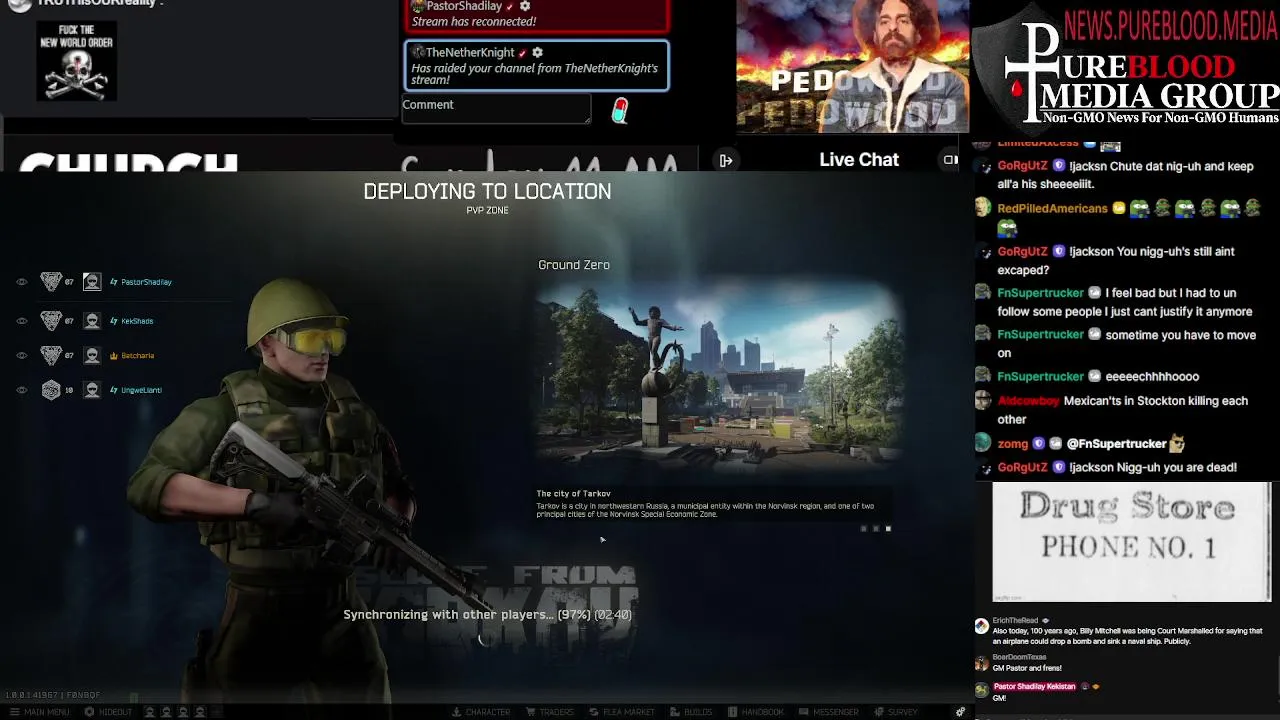
Task: Click ErichTheRead username in lower chat
Action: click(x=1015, y=621)
